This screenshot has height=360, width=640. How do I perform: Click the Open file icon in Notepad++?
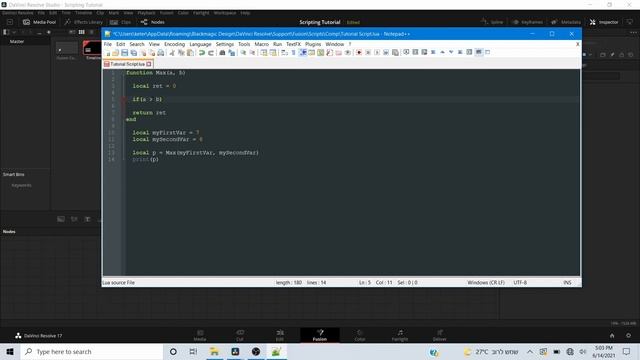[x=116, y=53]
